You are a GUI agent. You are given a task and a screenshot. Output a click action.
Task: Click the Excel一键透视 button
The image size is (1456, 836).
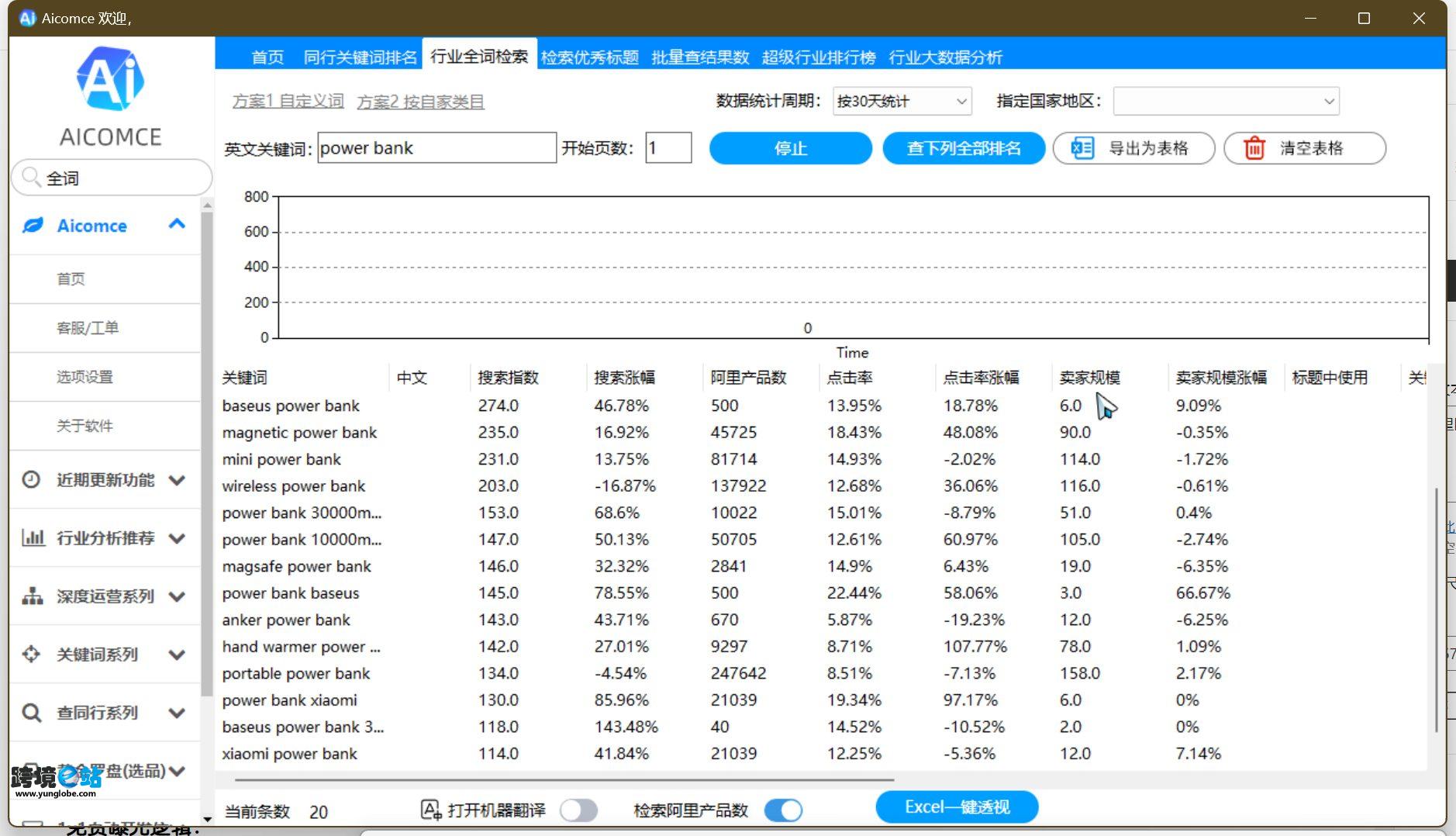tap(957, 807)
